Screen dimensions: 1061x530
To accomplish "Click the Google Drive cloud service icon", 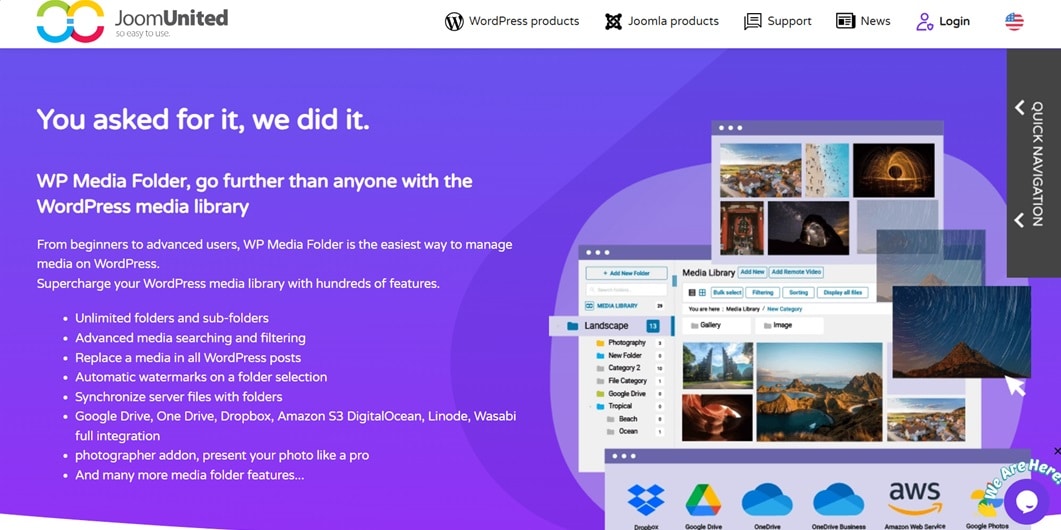I will (704, 502).
